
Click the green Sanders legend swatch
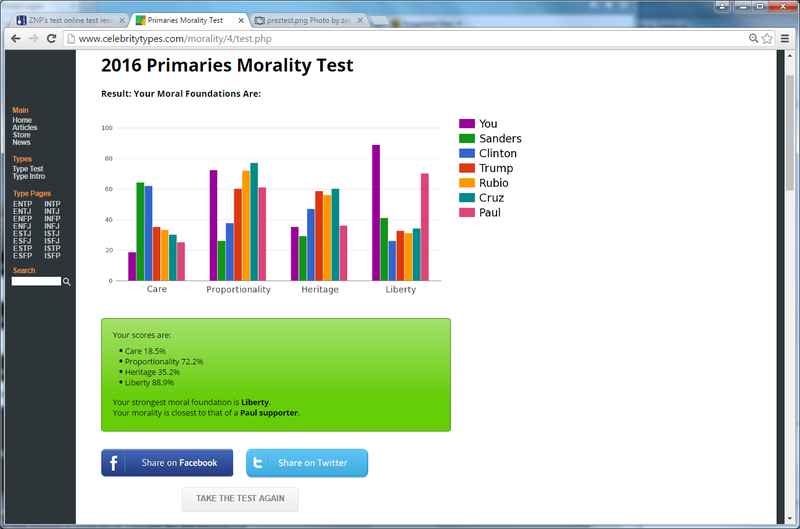click(467, 138)
